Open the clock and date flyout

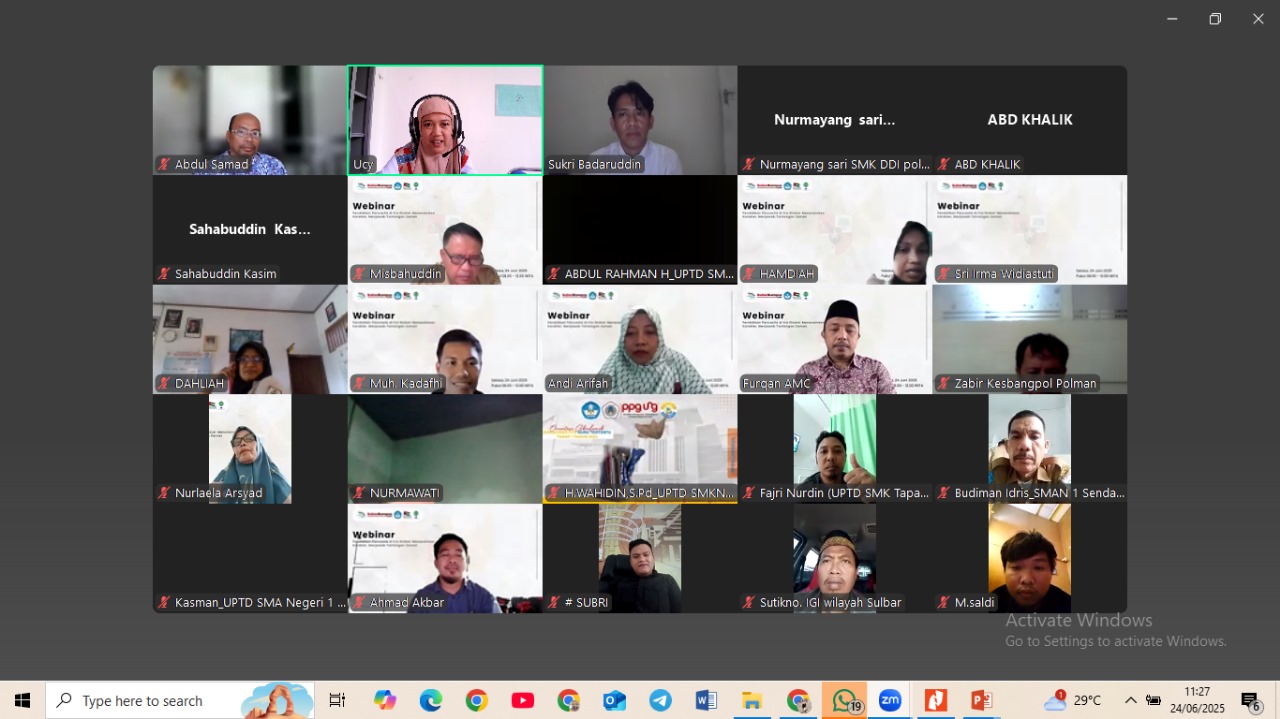click(1197, 700)
